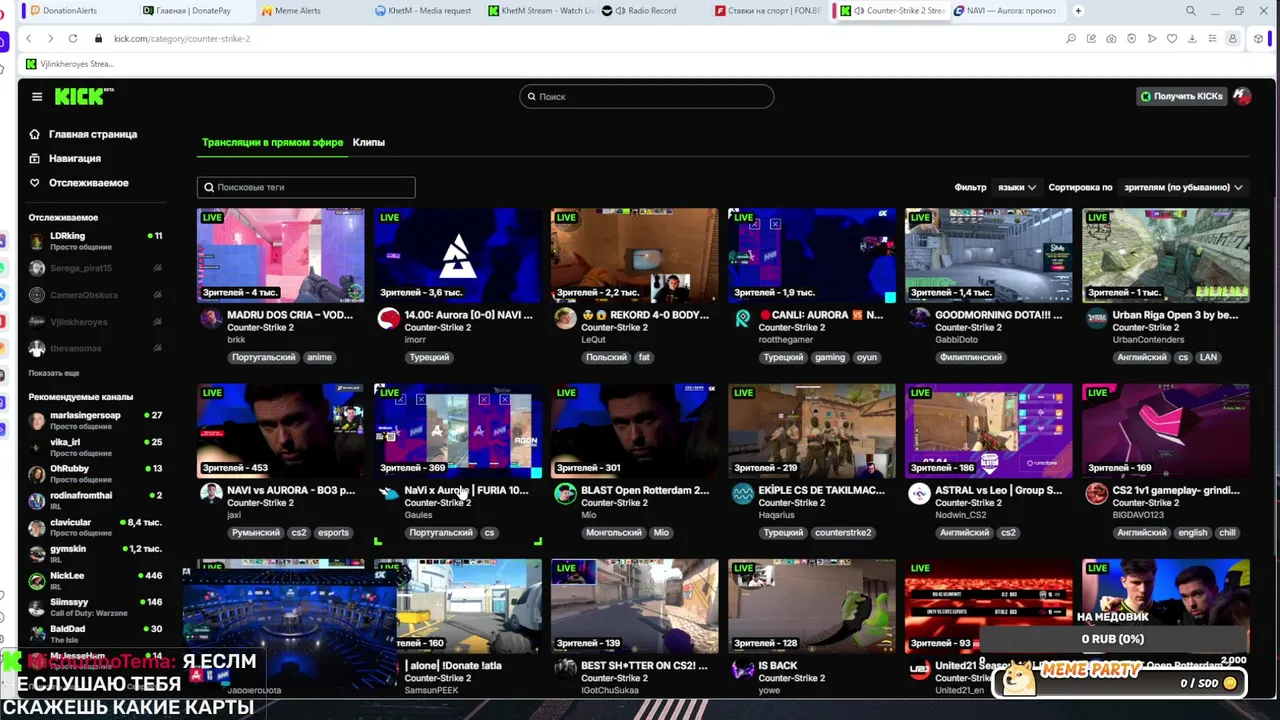The height and width of the screenshot is (720, 1280).
Task: Click the esports tag under NAVI vs AURORA
Action: point(333,533)
